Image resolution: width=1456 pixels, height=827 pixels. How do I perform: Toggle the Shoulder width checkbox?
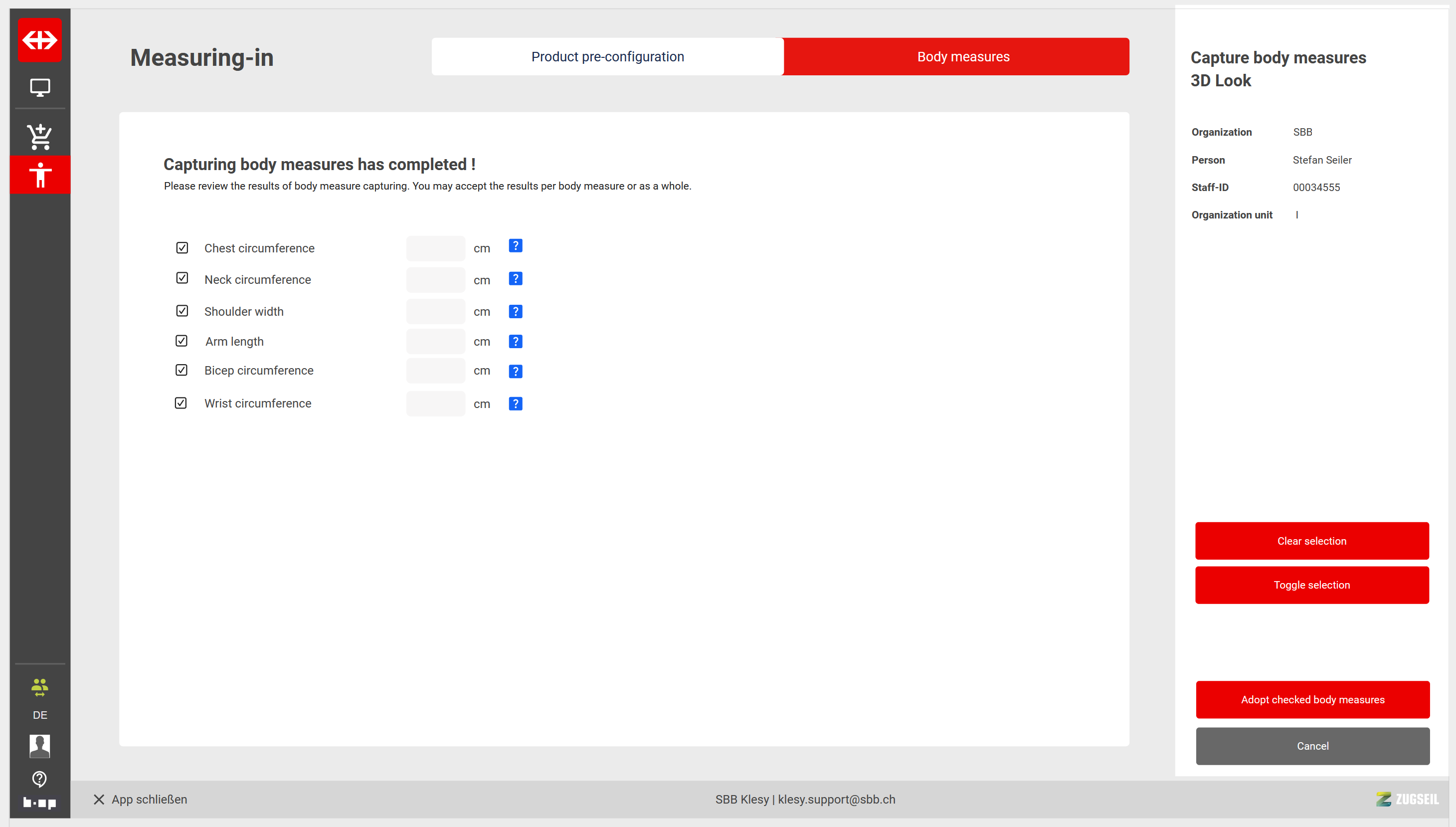click(x=182, y=311)
